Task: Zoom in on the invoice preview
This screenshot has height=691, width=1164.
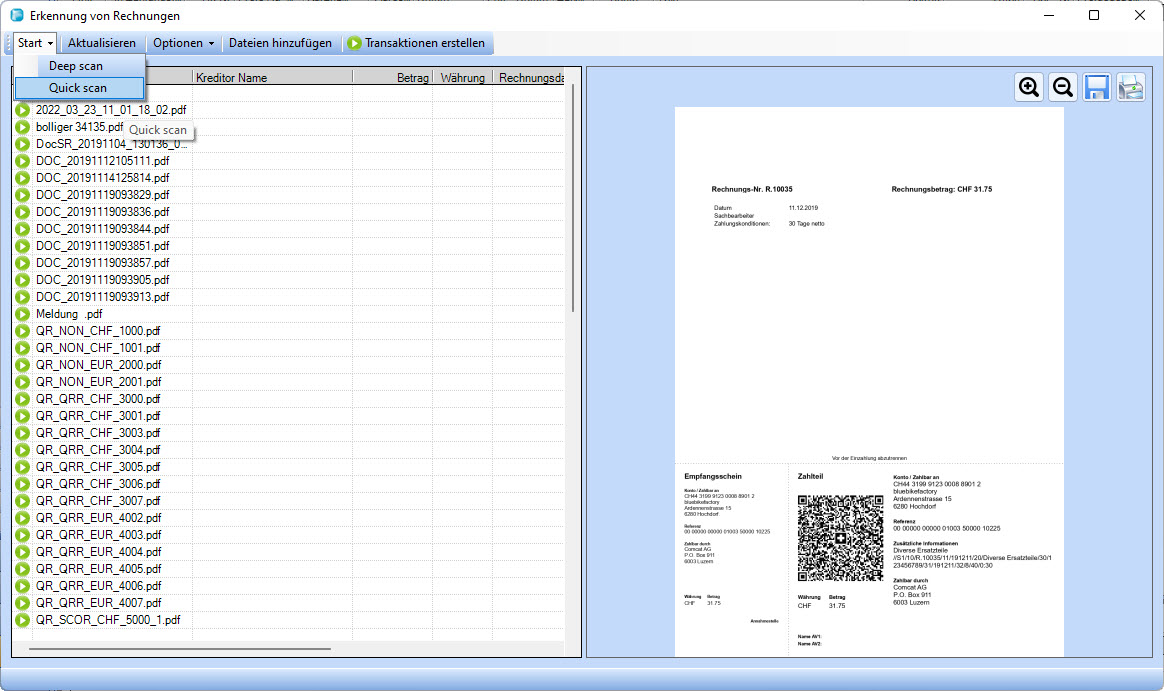Action: point(1029,87)
